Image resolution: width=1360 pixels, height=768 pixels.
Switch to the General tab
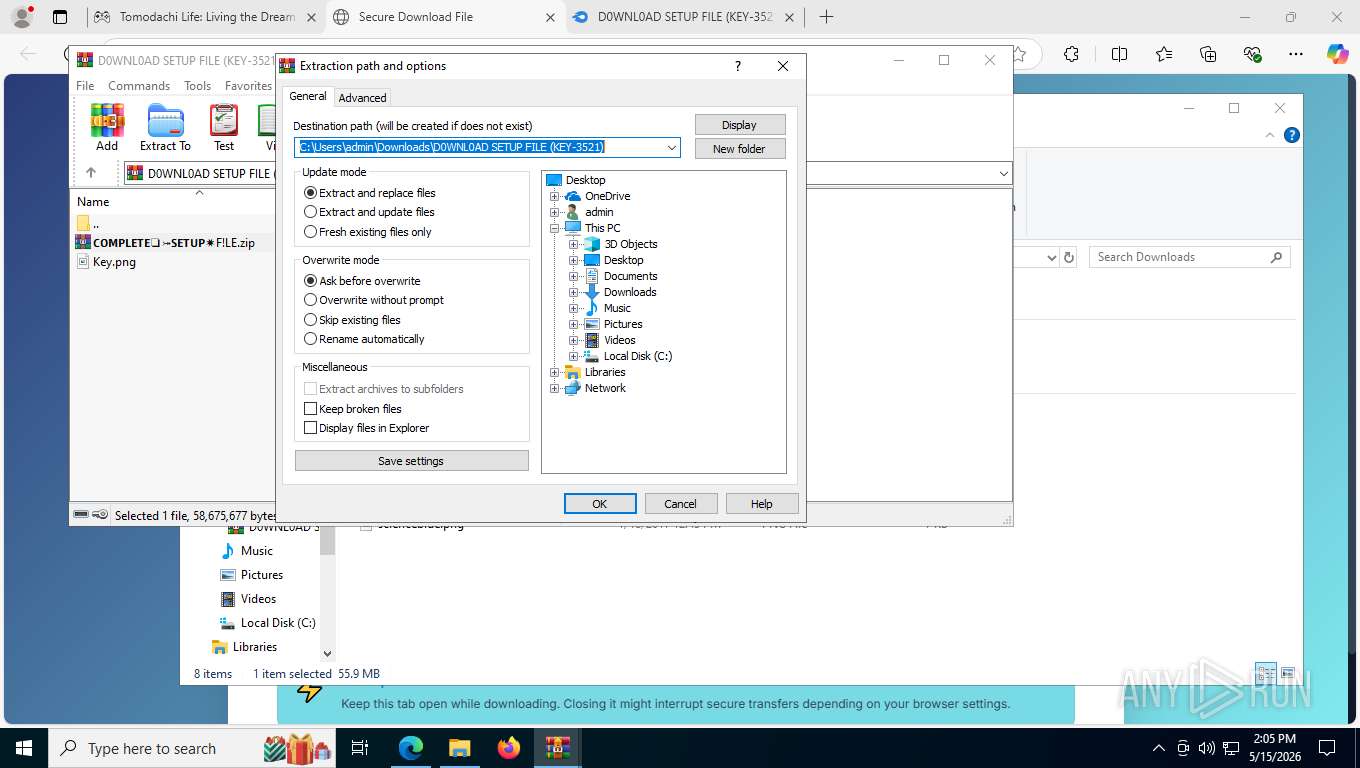coord(308,96)
